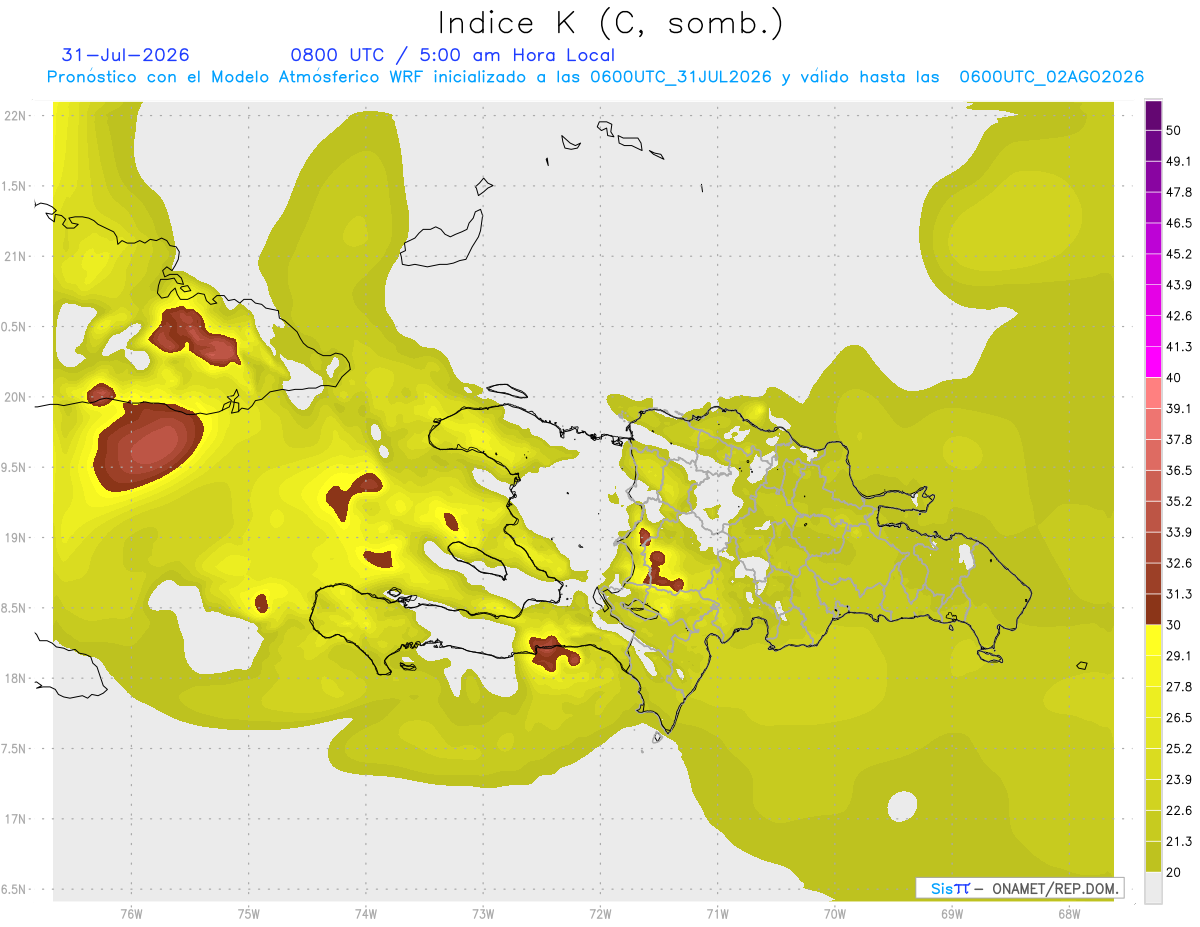Click the '73W' longitude label
Screen dimensions: 1200x927
click(x=483, y=914)
